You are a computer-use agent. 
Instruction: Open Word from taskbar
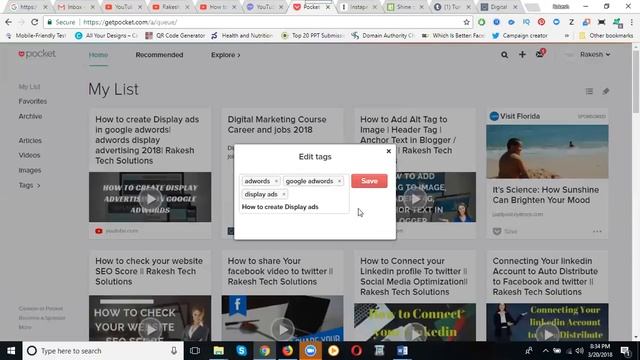(402, 351)
